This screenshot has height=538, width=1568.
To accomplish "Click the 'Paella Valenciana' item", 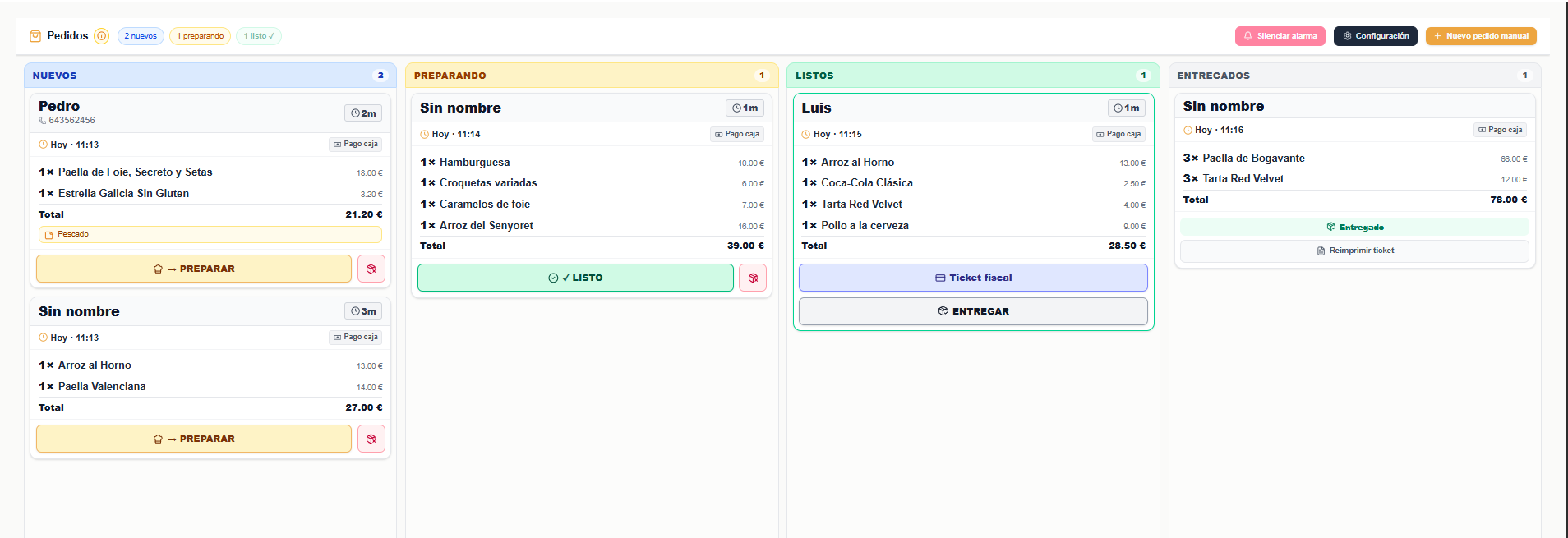I will pos(102,387).
